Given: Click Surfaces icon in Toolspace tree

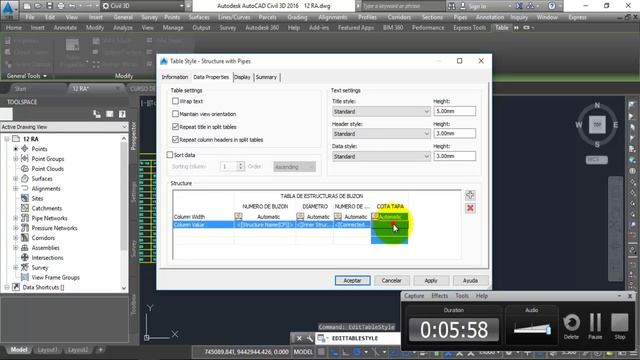Looking at the screenshot, I should click(x=25, y=178).
